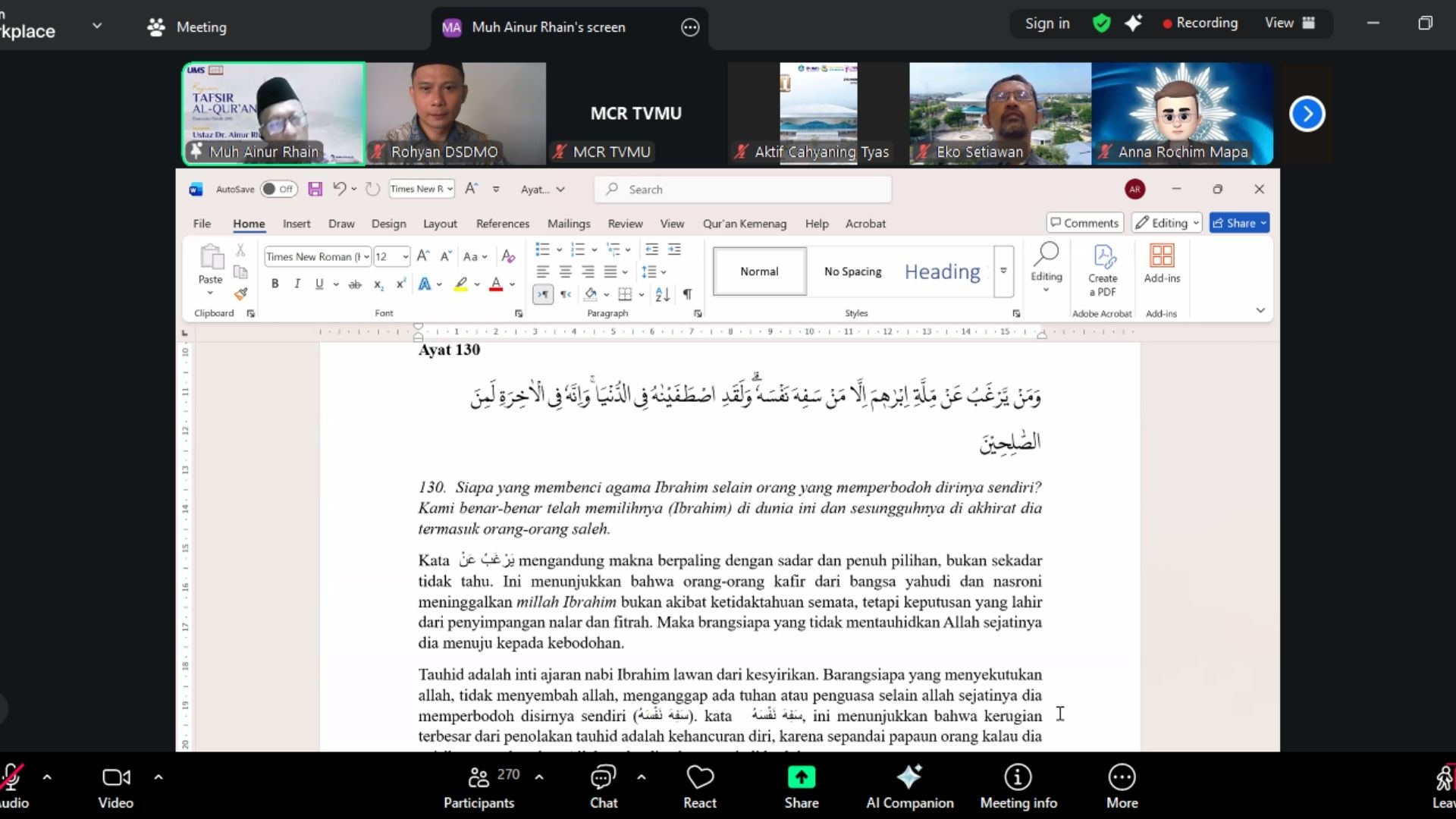Apply subscript formatting
Screen dimensions: 1456x819
click(x=378, y=284)
